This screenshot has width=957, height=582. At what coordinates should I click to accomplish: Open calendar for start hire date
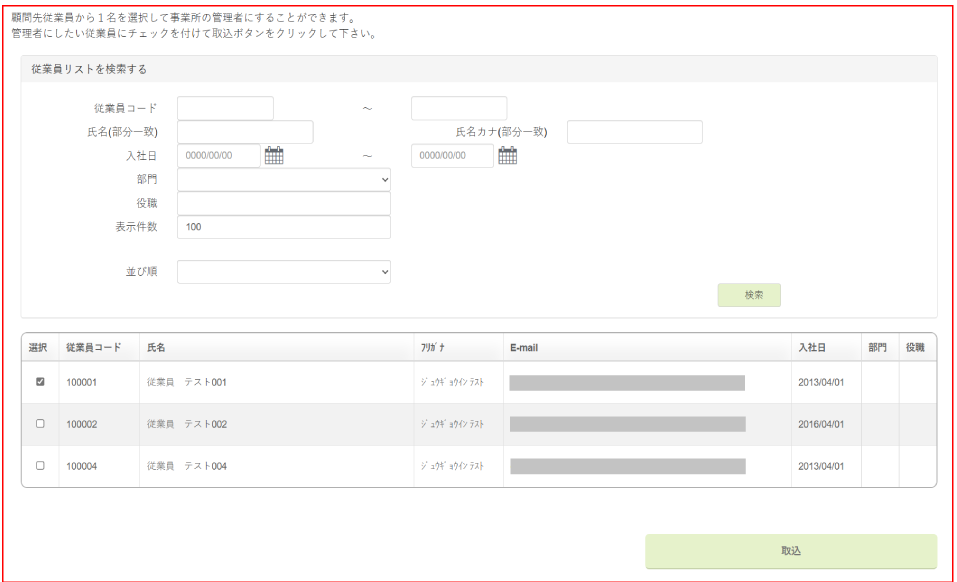274,155
